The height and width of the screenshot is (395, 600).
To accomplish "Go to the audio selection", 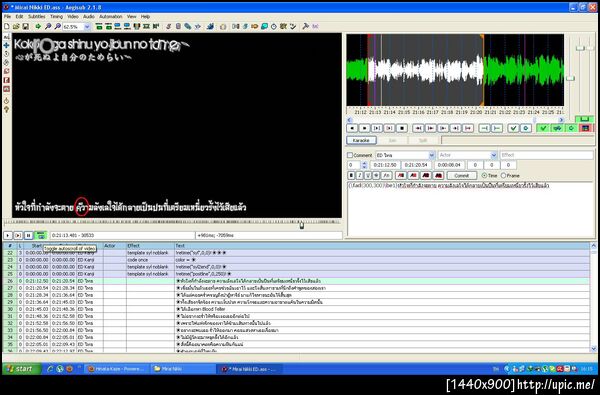I will click(x=526, y=128).
